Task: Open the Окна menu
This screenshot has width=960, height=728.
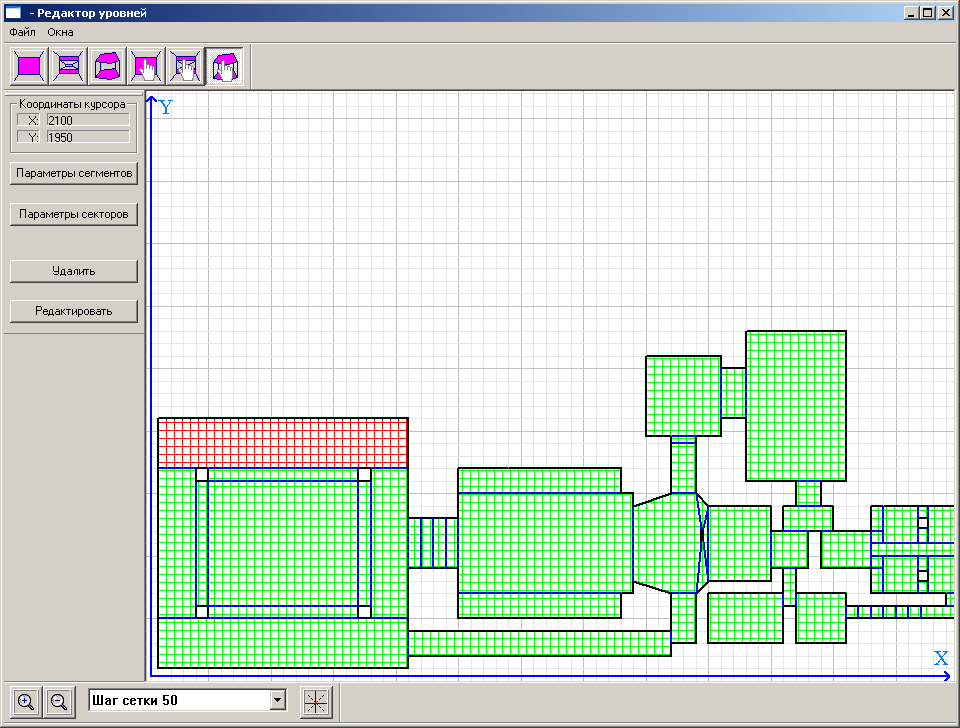Action: tap(60, 32)
